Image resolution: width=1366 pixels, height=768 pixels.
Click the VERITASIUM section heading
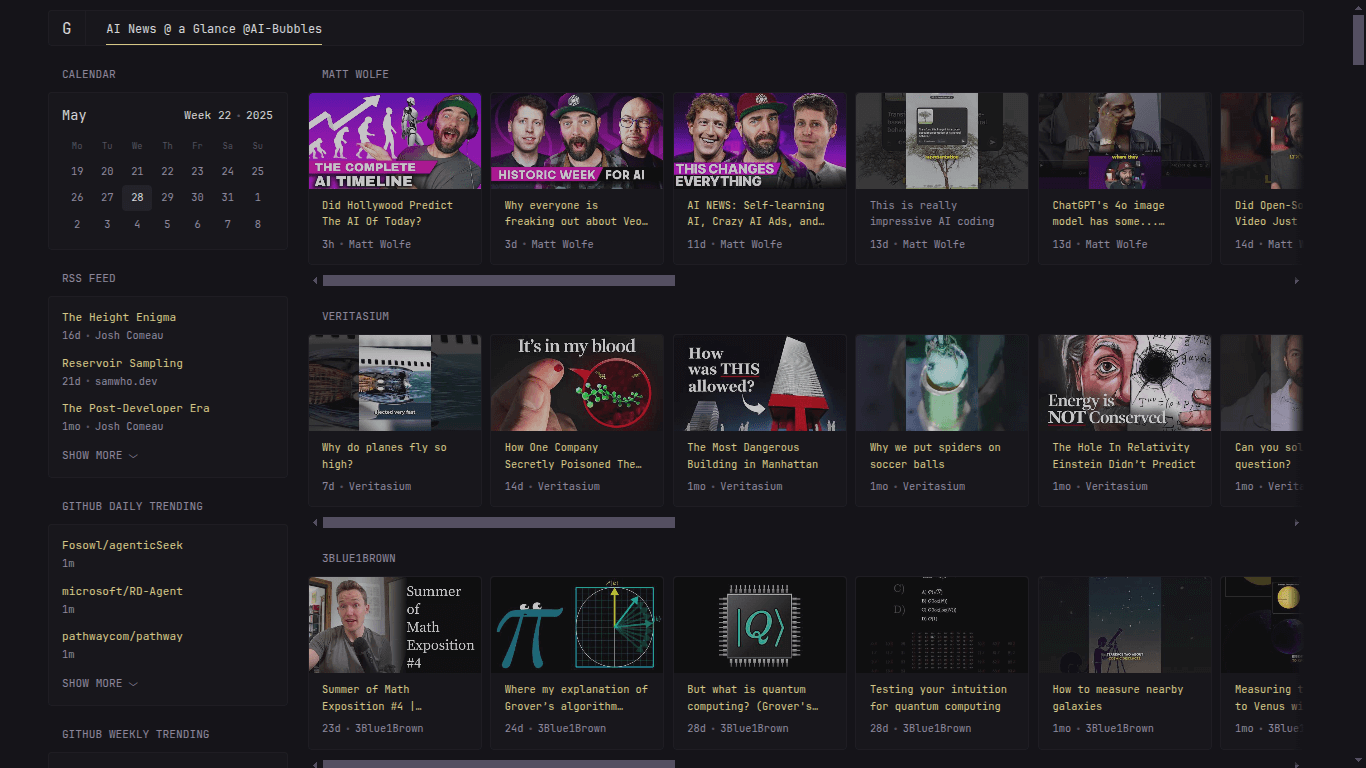click(x=355, y=316)
